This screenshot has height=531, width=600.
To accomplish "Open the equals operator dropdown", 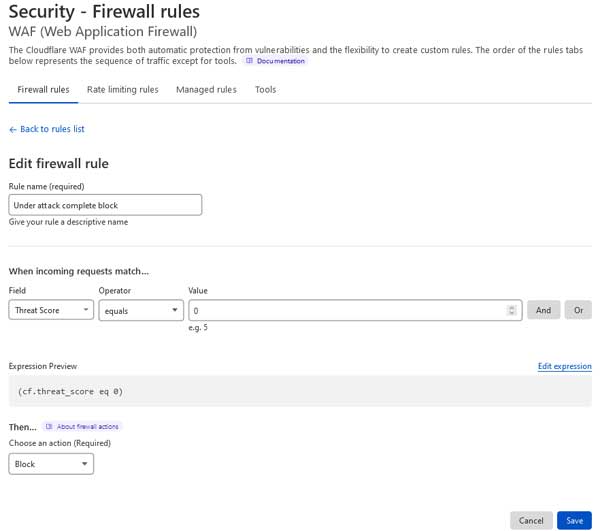I will pos(141,310).
